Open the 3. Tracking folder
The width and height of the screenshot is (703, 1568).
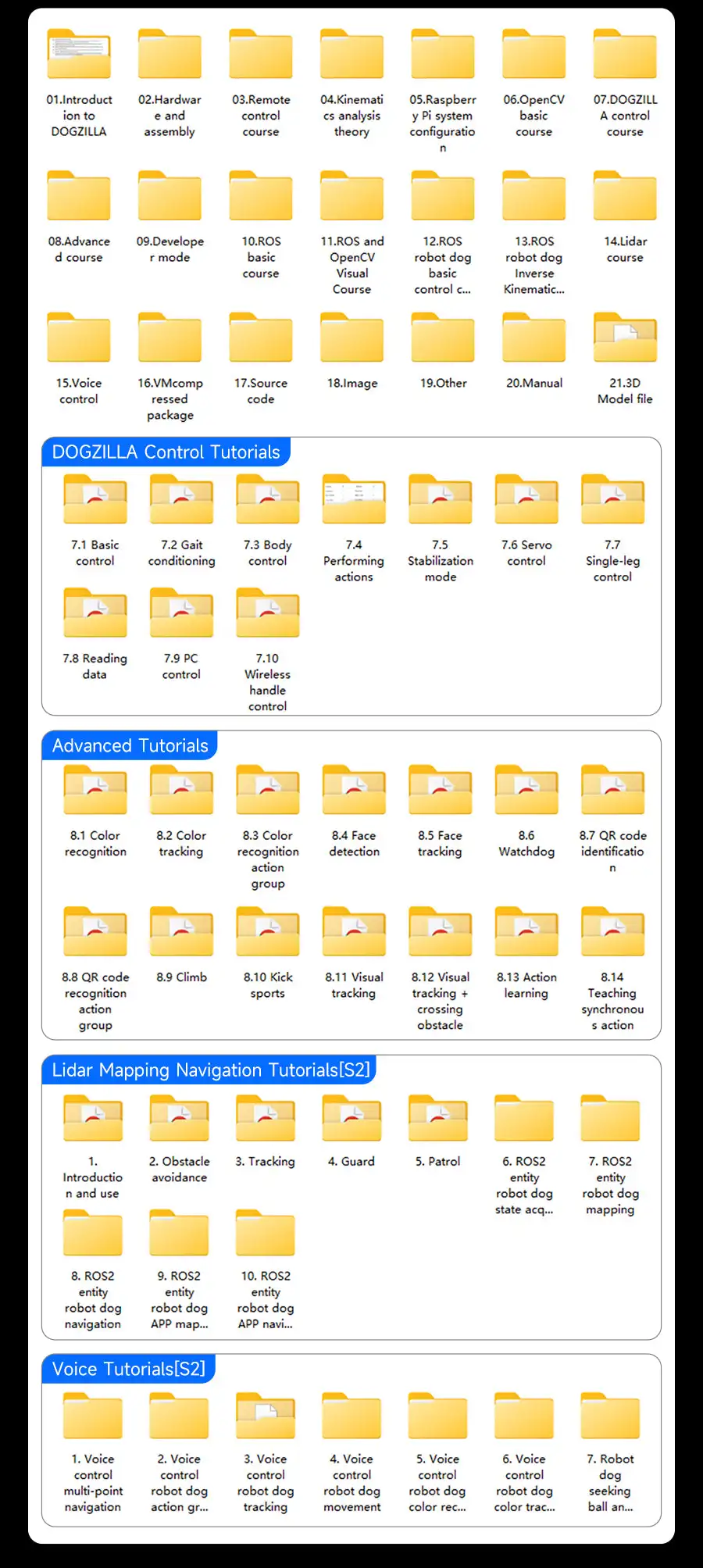pos(266,1118)
